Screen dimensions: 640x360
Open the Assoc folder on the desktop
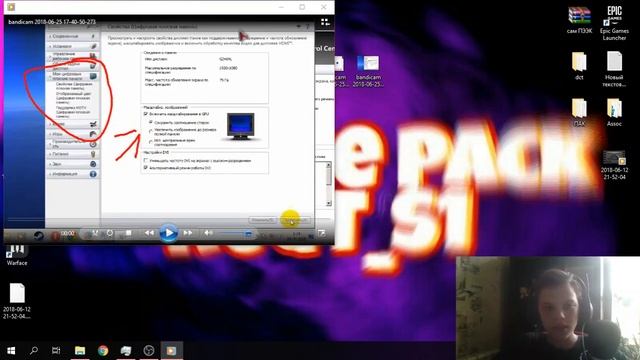pyautogui.click(x=614, y=112)
